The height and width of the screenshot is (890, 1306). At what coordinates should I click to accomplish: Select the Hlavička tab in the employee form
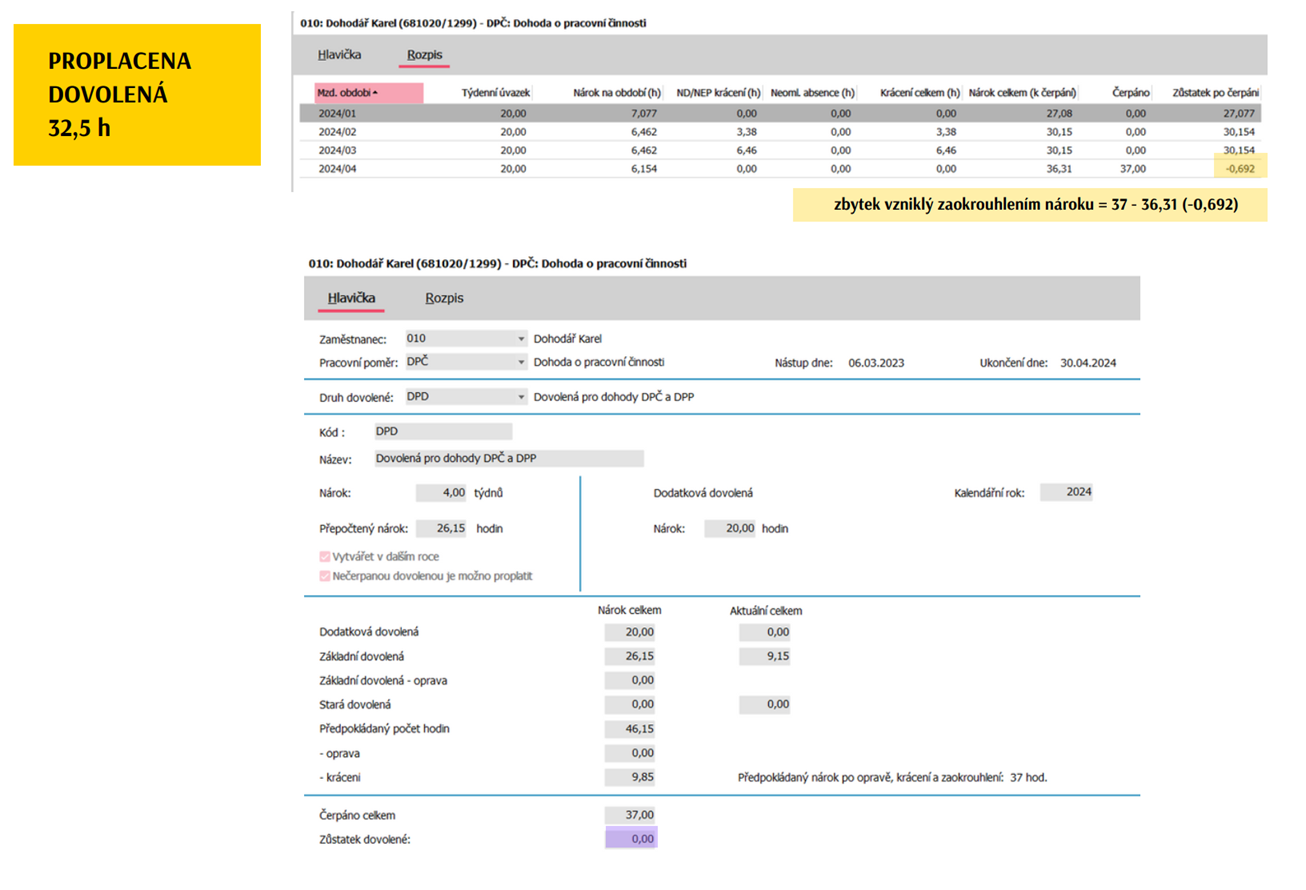(351, 298)
